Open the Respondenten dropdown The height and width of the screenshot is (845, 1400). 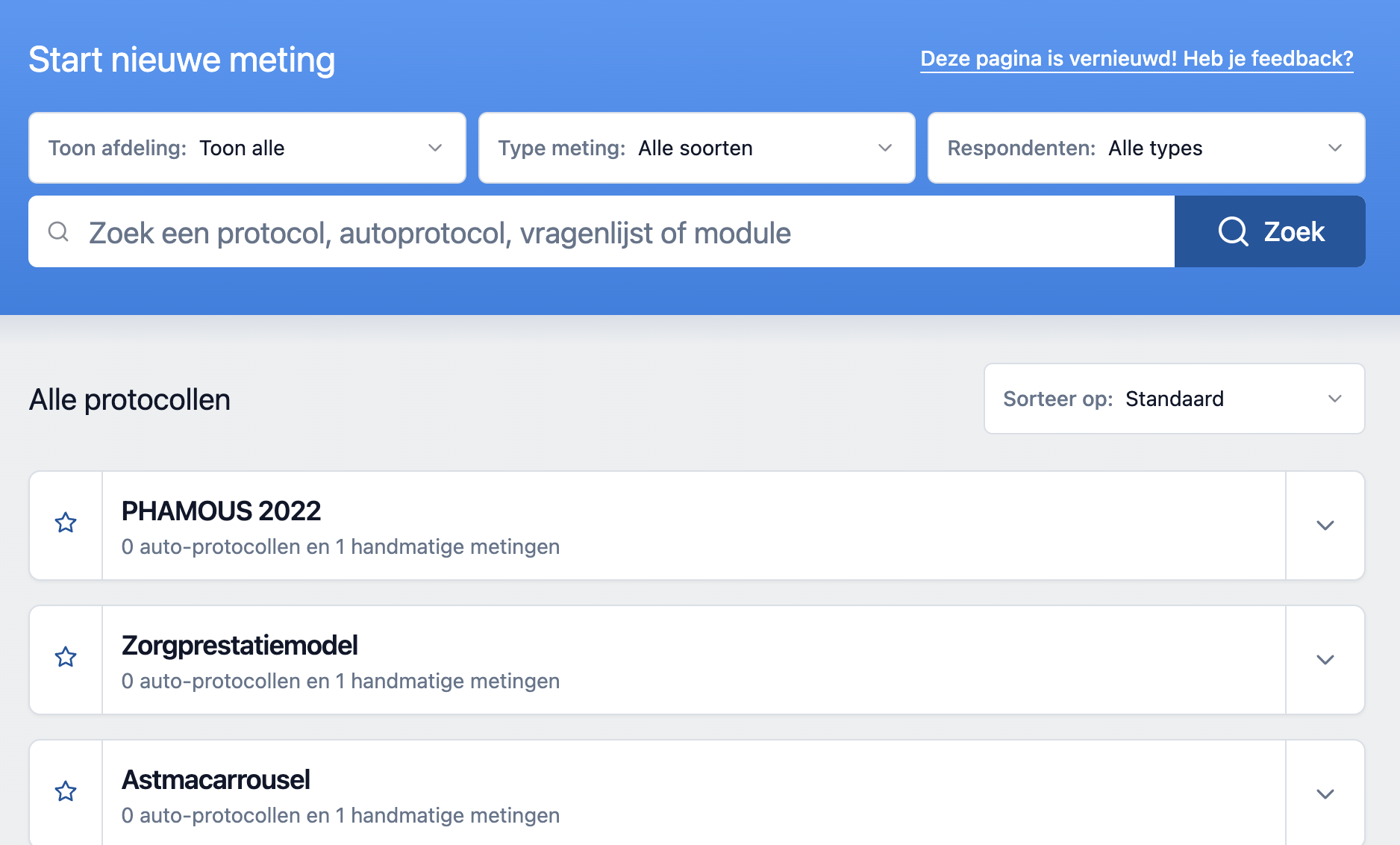pyautogui.click(x=1146, y=148)
